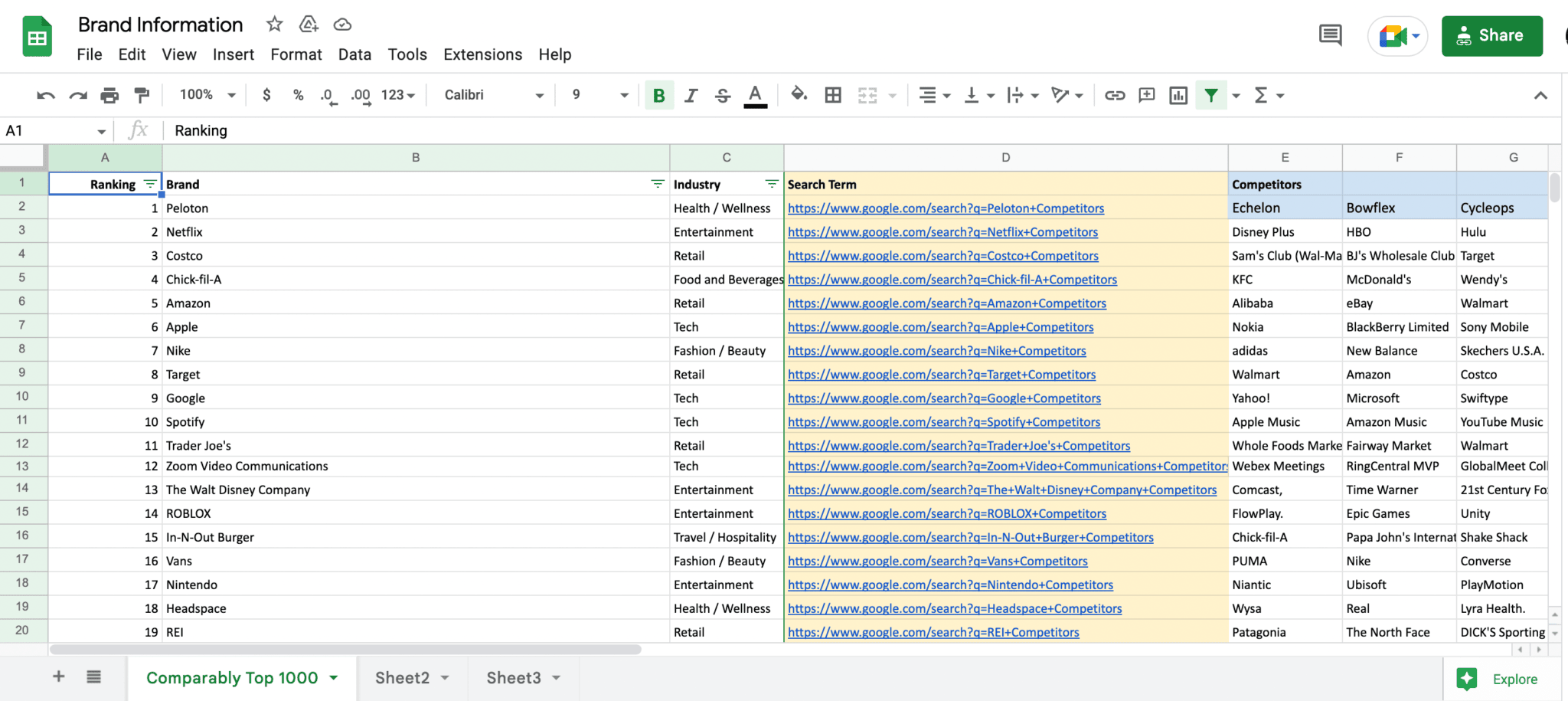Toggle the filter button in toolbar
Screen dimensions: 1568x701
1211,95
